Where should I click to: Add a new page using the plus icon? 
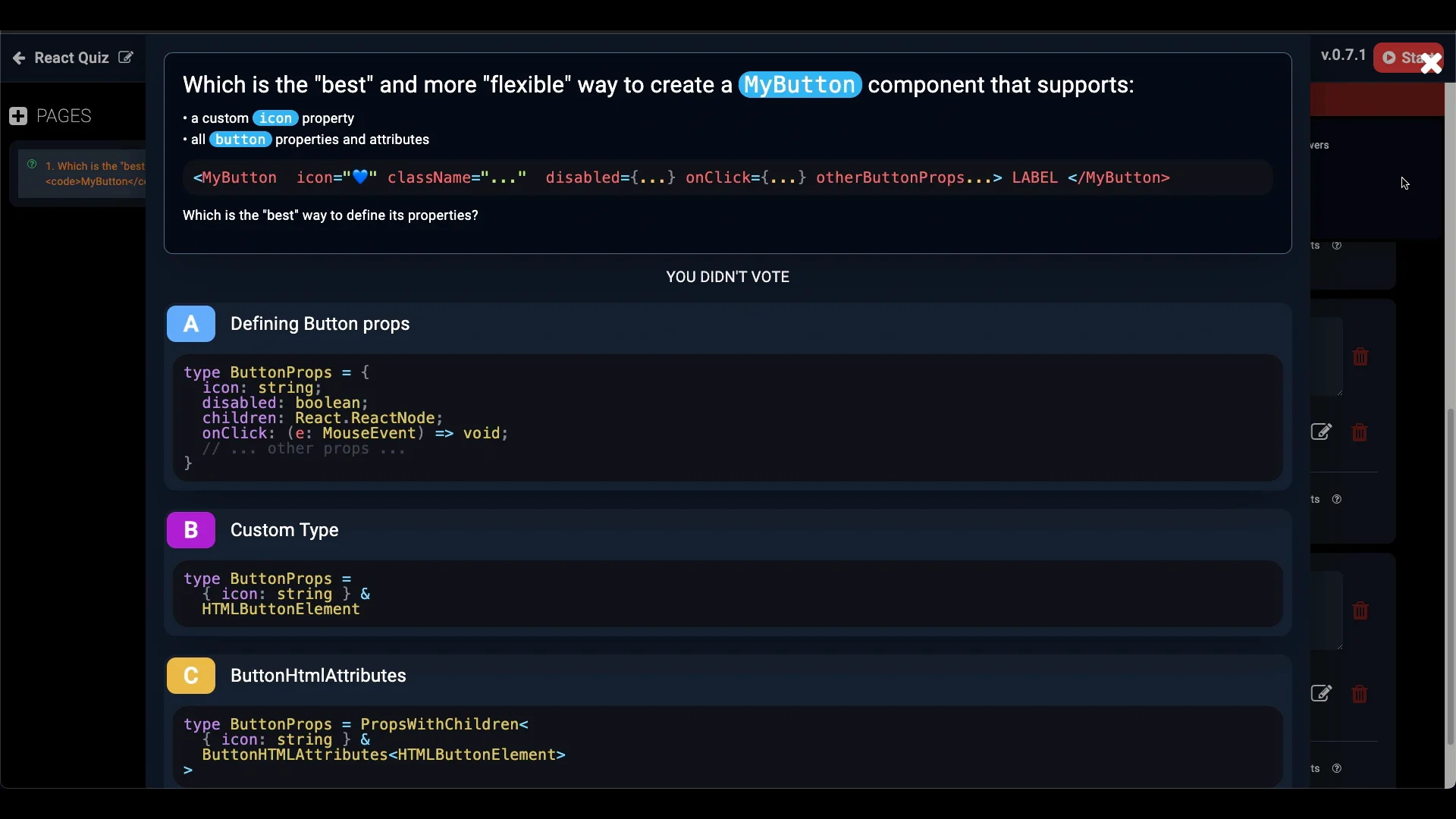tap(17, 115)
